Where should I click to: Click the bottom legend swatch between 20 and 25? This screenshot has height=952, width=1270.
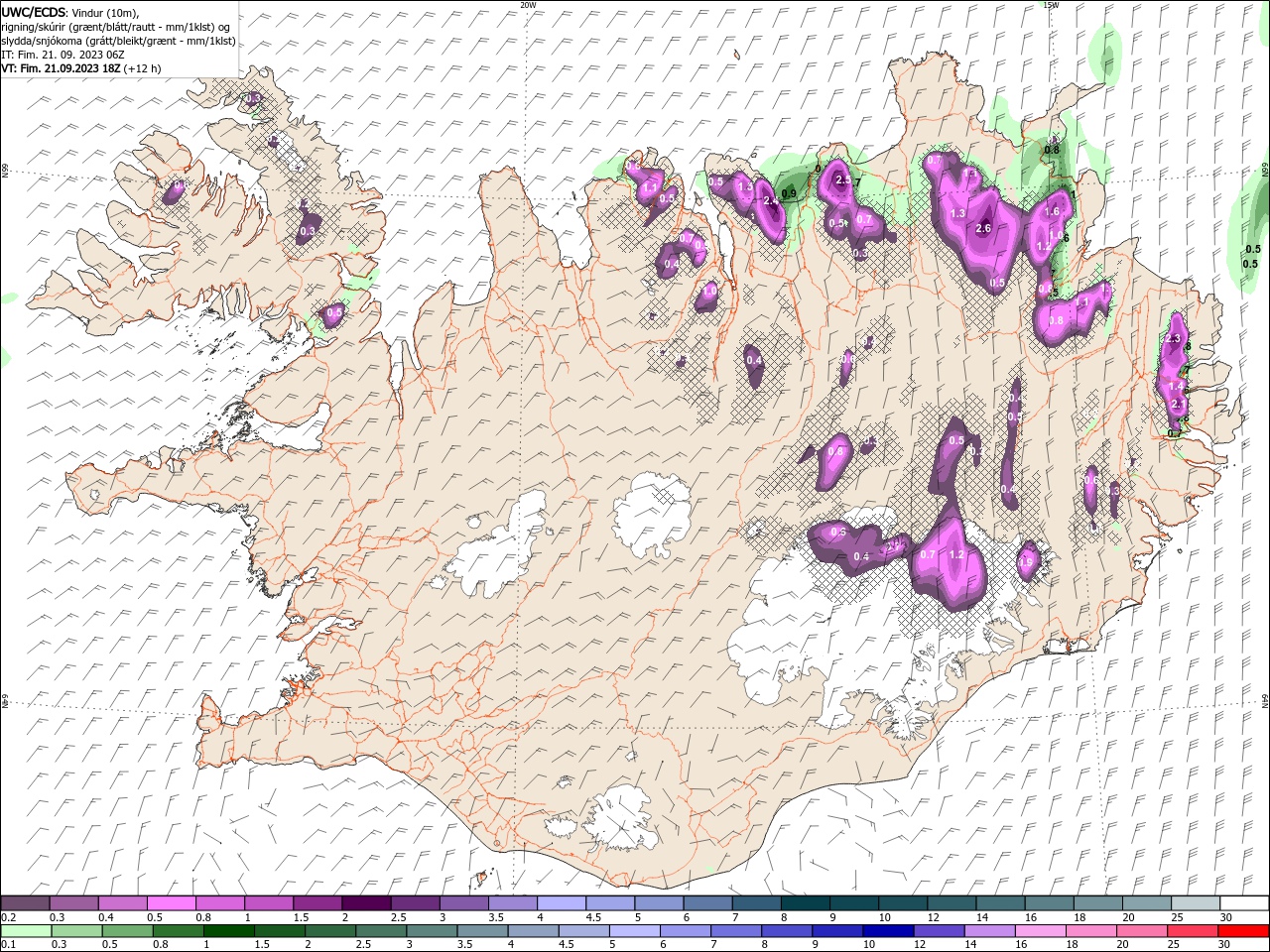1140,931
